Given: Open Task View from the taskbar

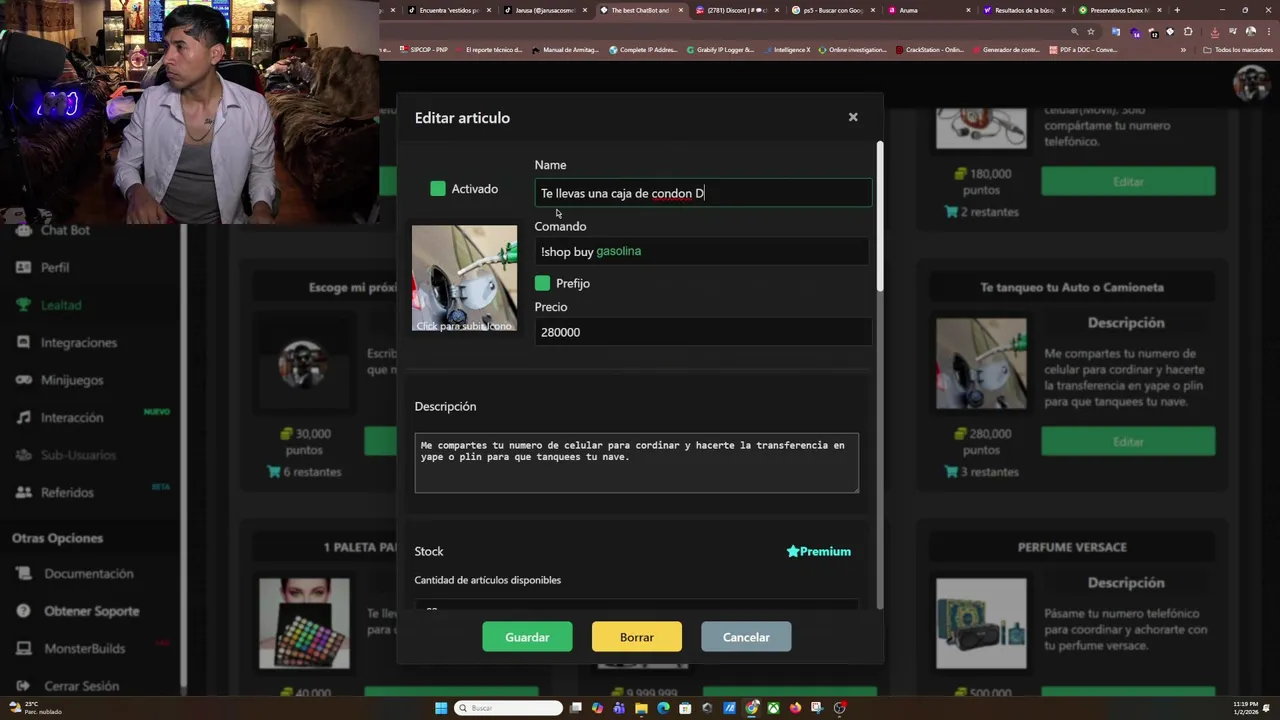Looking at the screenshot, I should tap(576, 708).
